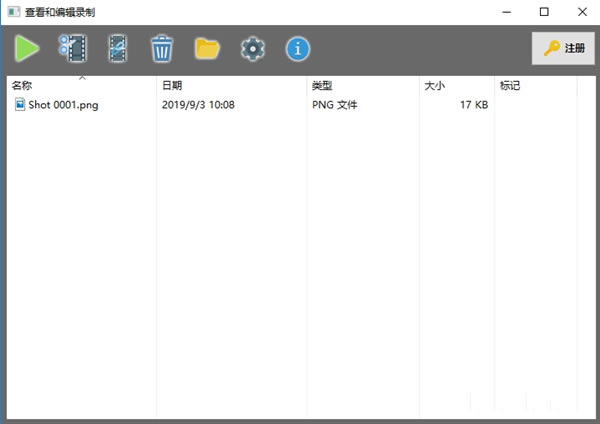Screen dimensions: 600x424
Task: Sort the list by the 名称 column header
Action: coord(23,86)
